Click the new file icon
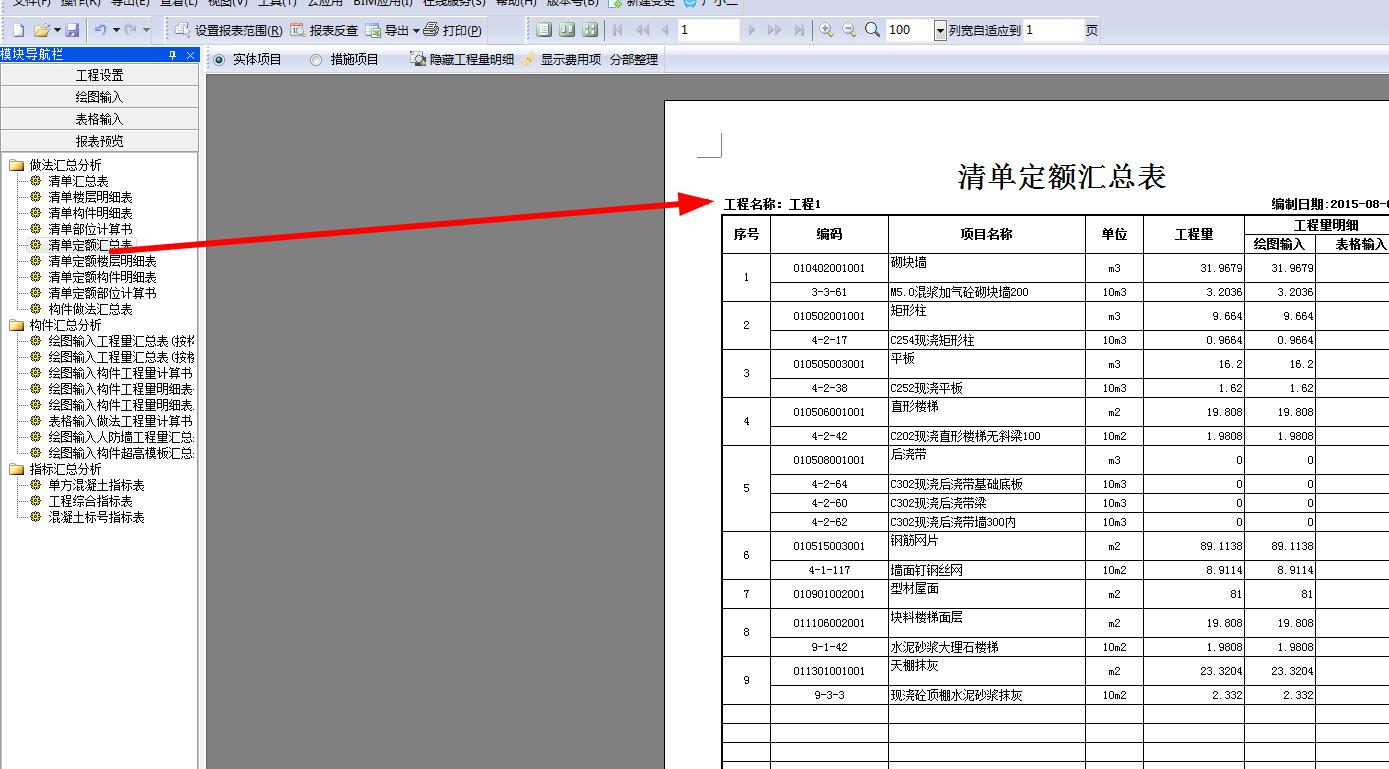The image size is (1389, 769). click(18, 30)
